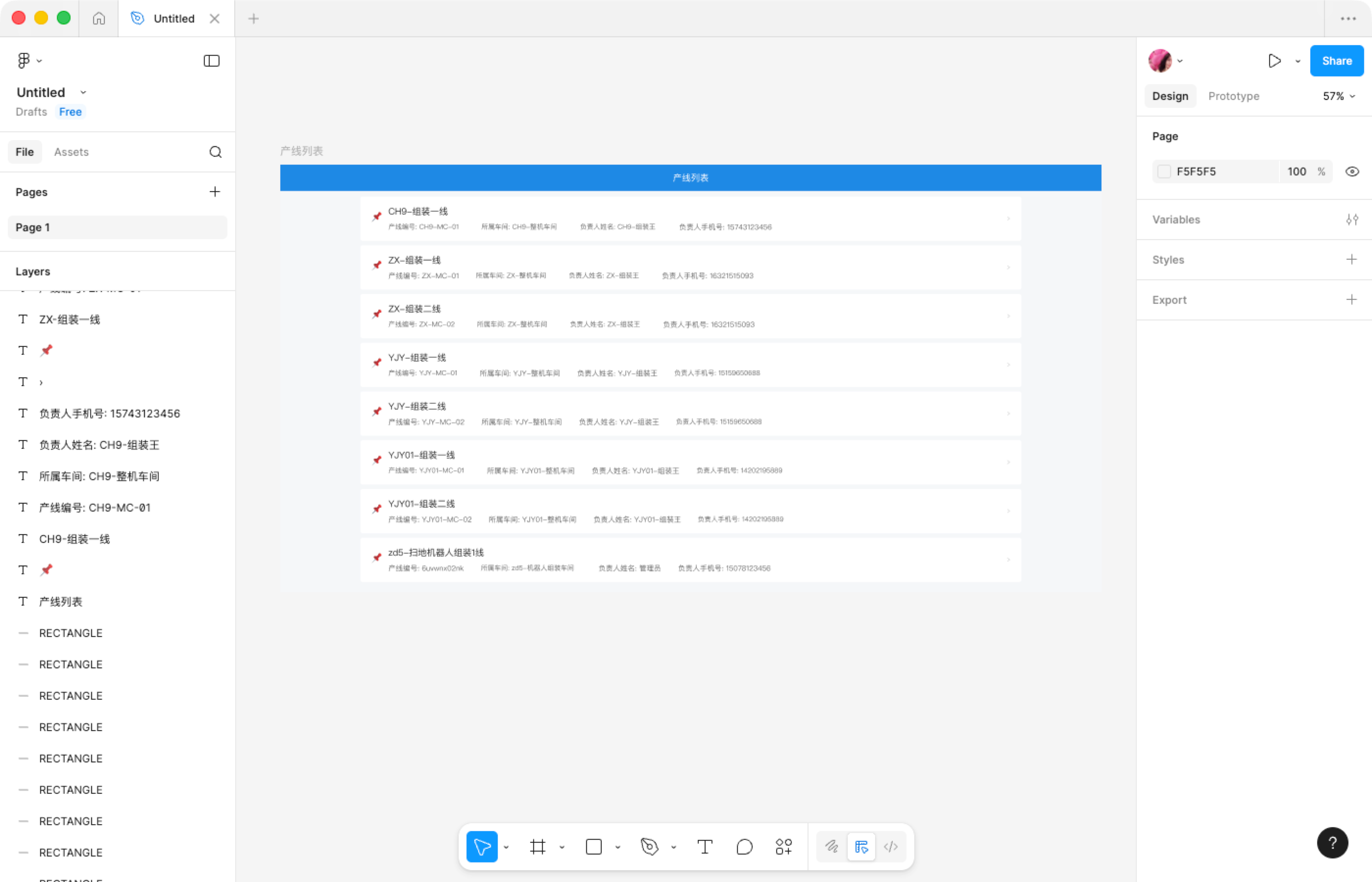Select the Comment tool
Viewport: 1372px width, 882px height.
click(x=744, y=847)
